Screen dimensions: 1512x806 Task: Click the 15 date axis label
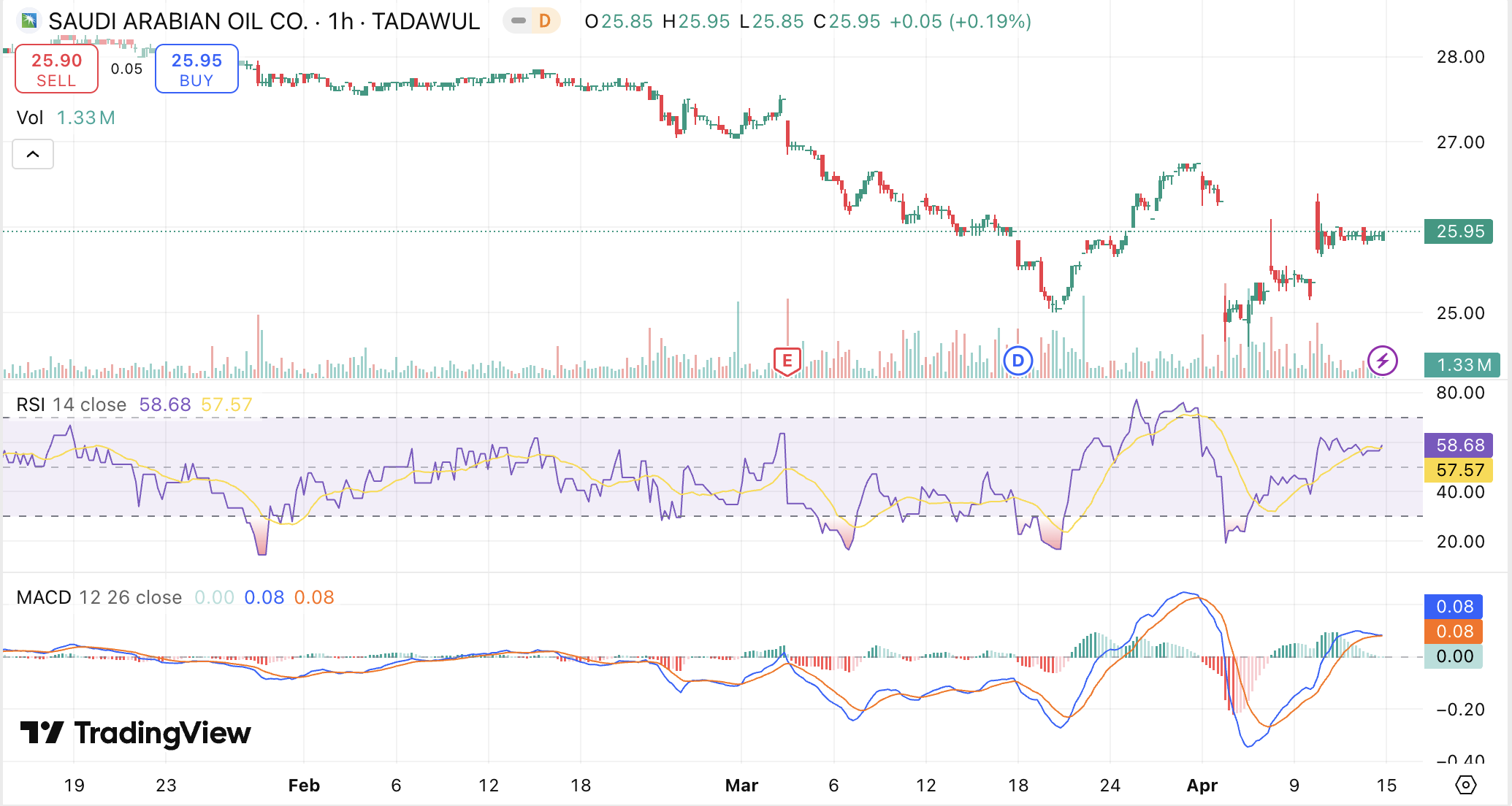(1386, 786)
